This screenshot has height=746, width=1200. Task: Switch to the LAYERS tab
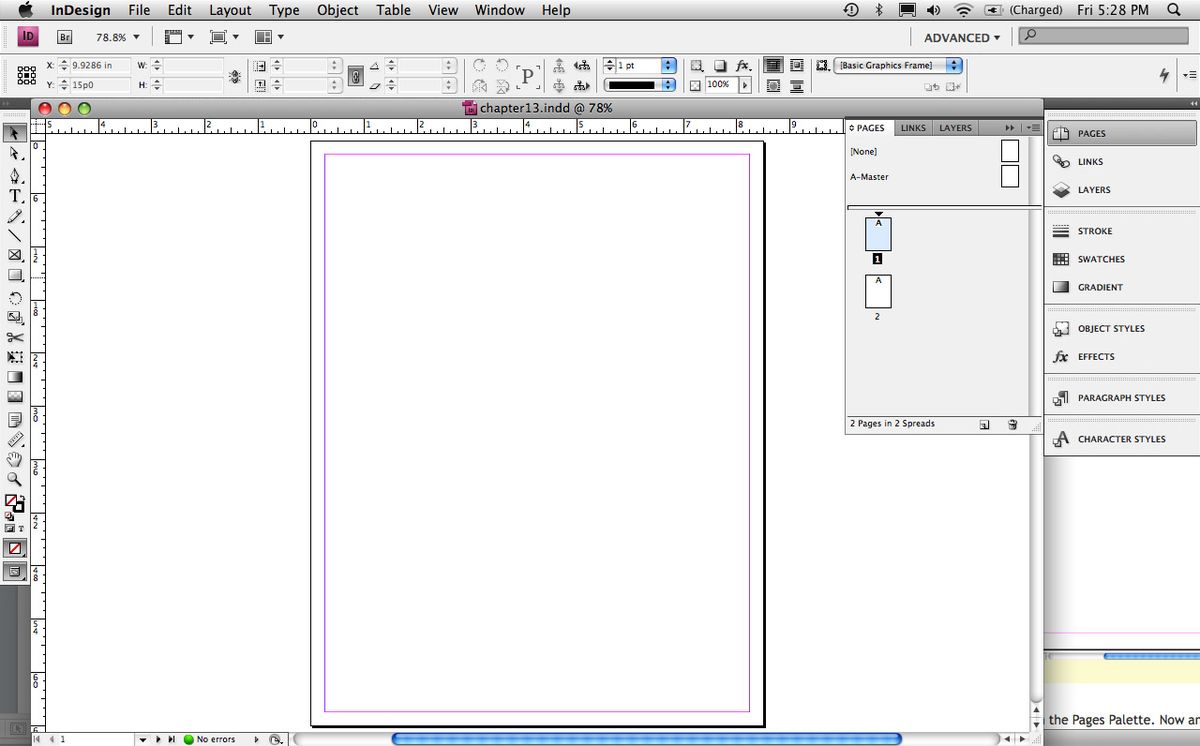(x=955, y=128)
